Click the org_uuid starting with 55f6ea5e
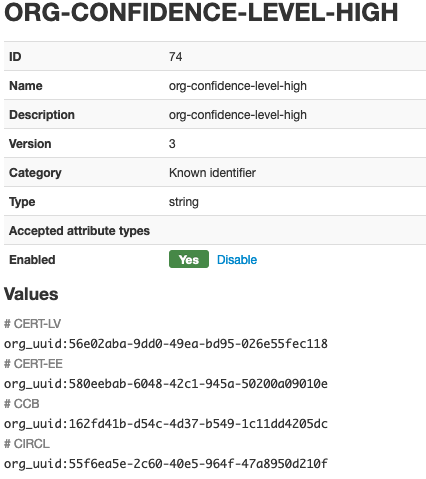 tap(166, 464)
